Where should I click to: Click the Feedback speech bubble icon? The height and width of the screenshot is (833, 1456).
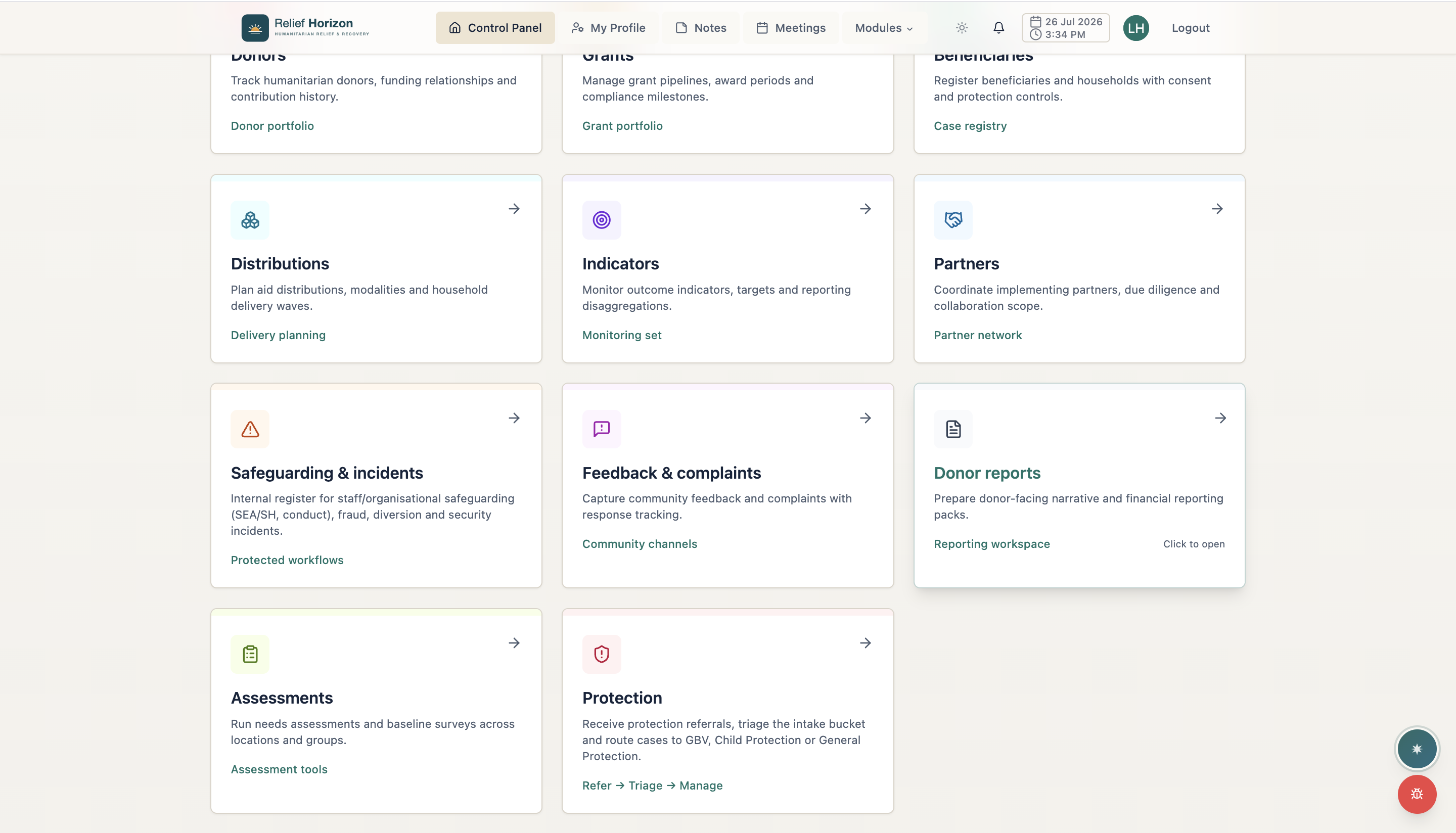pos(601,429)
